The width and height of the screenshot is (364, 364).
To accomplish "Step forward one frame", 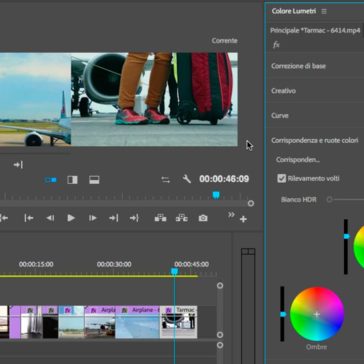I will pyautogui.click(x=92, y=218).
